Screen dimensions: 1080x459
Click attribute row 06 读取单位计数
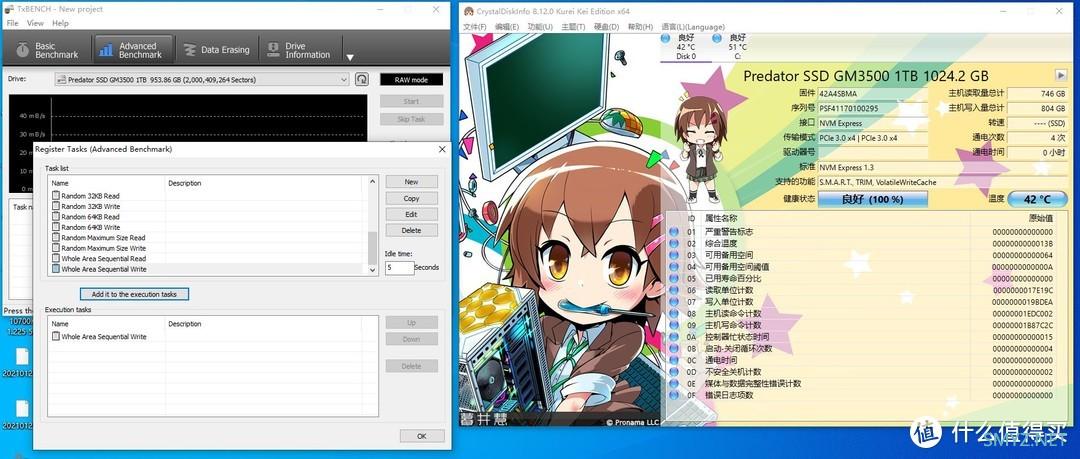pyautogui.click(x=868, y=290)
